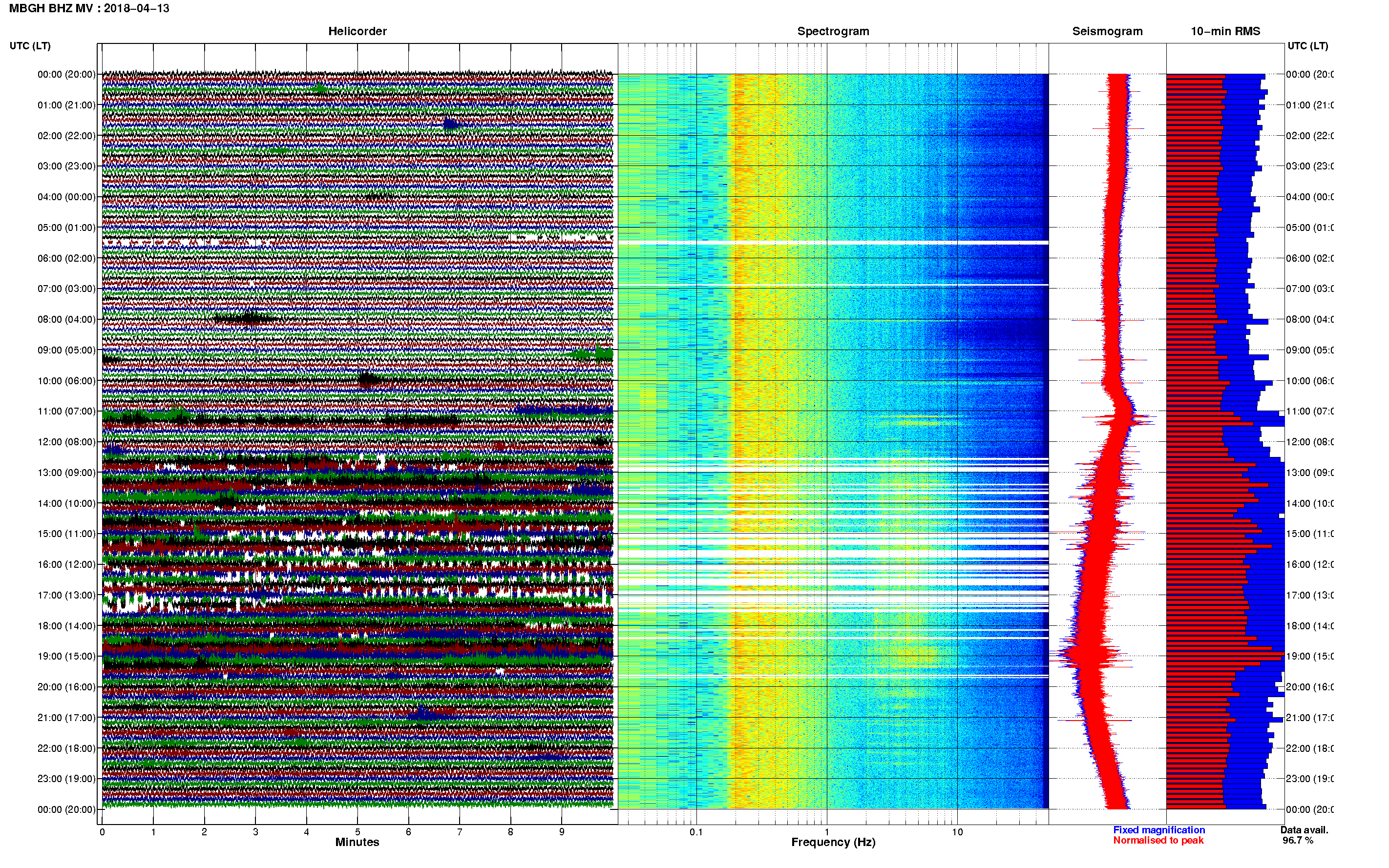Click minute tick '0' under the helicorder
The height and width of the screenshot is (868, 1389).
(102, 832)
